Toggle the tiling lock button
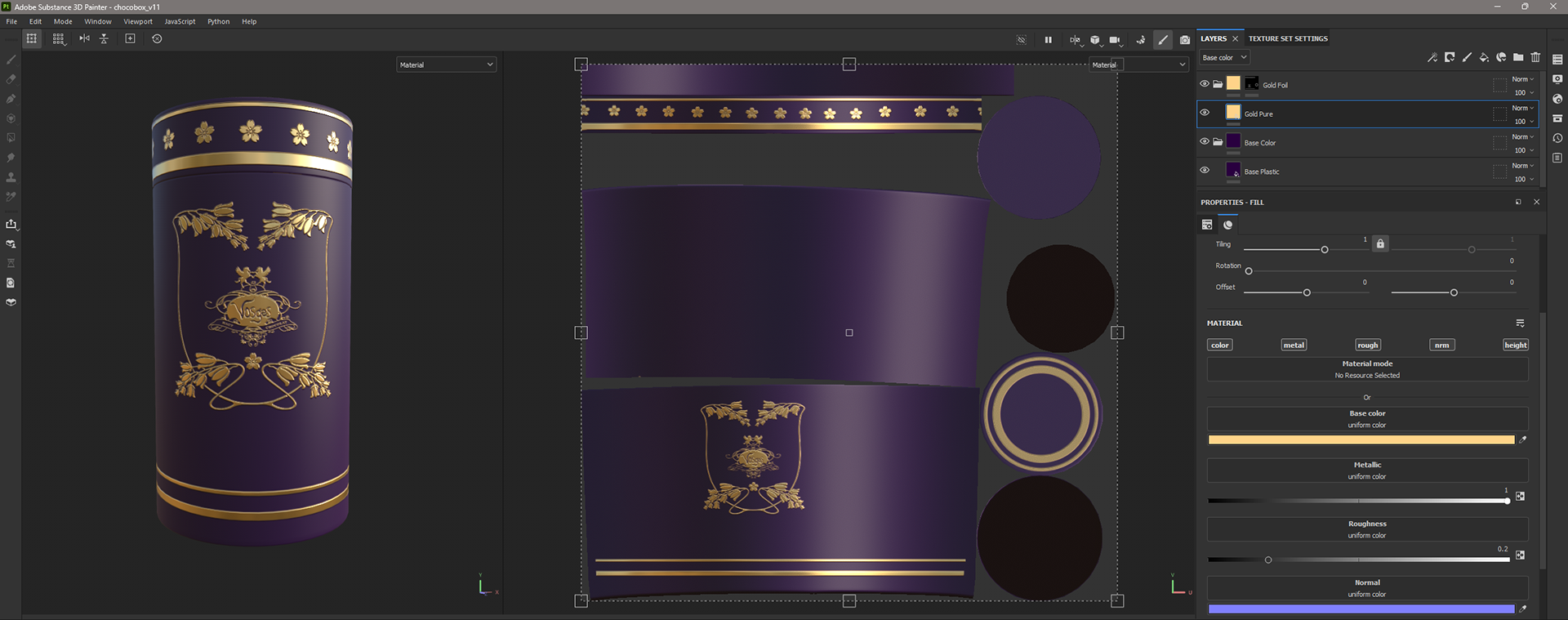The image size is (1568, 620). [x=1380, y=243]
